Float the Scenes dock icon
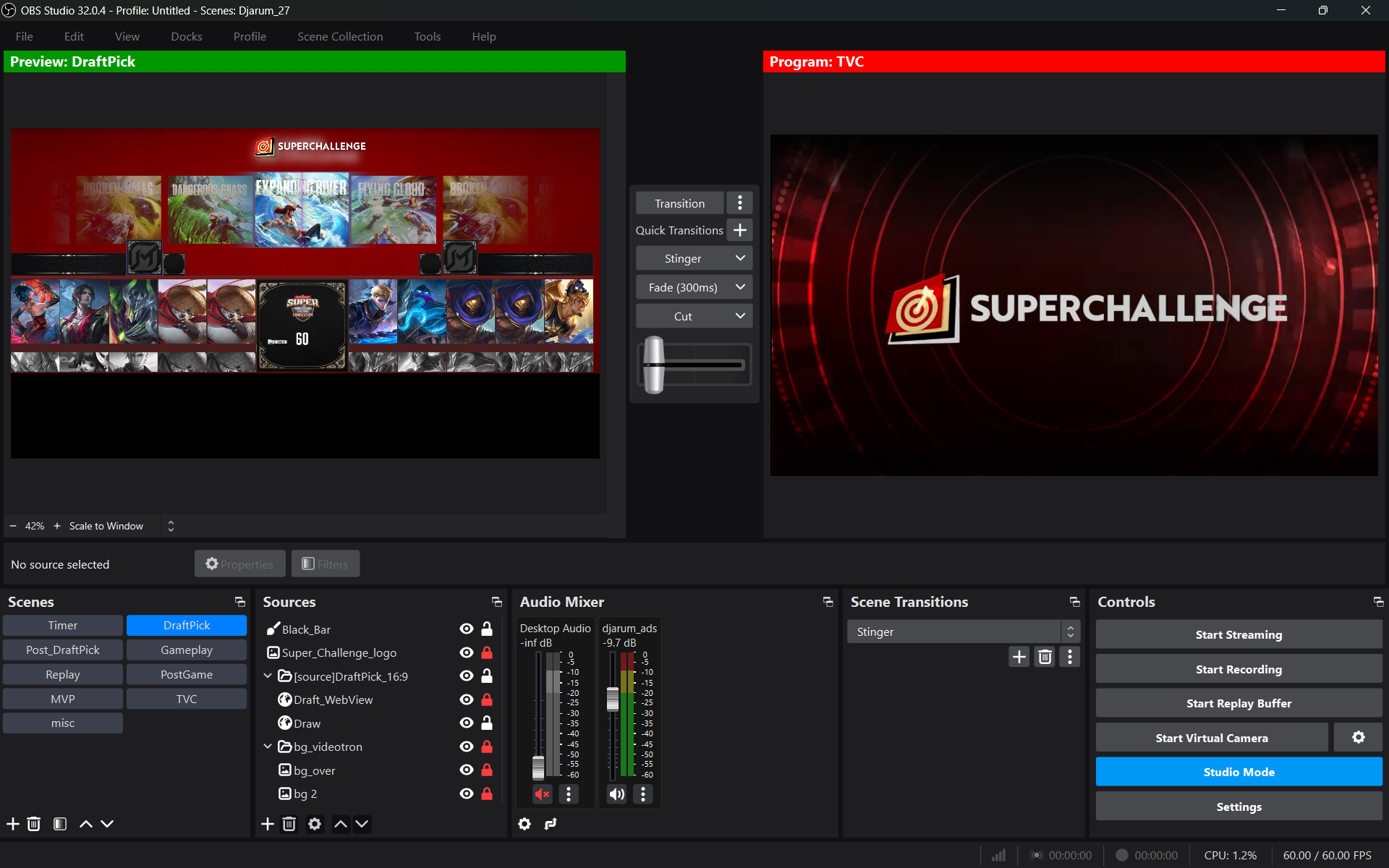The image size is (1389, 868). 240,602
